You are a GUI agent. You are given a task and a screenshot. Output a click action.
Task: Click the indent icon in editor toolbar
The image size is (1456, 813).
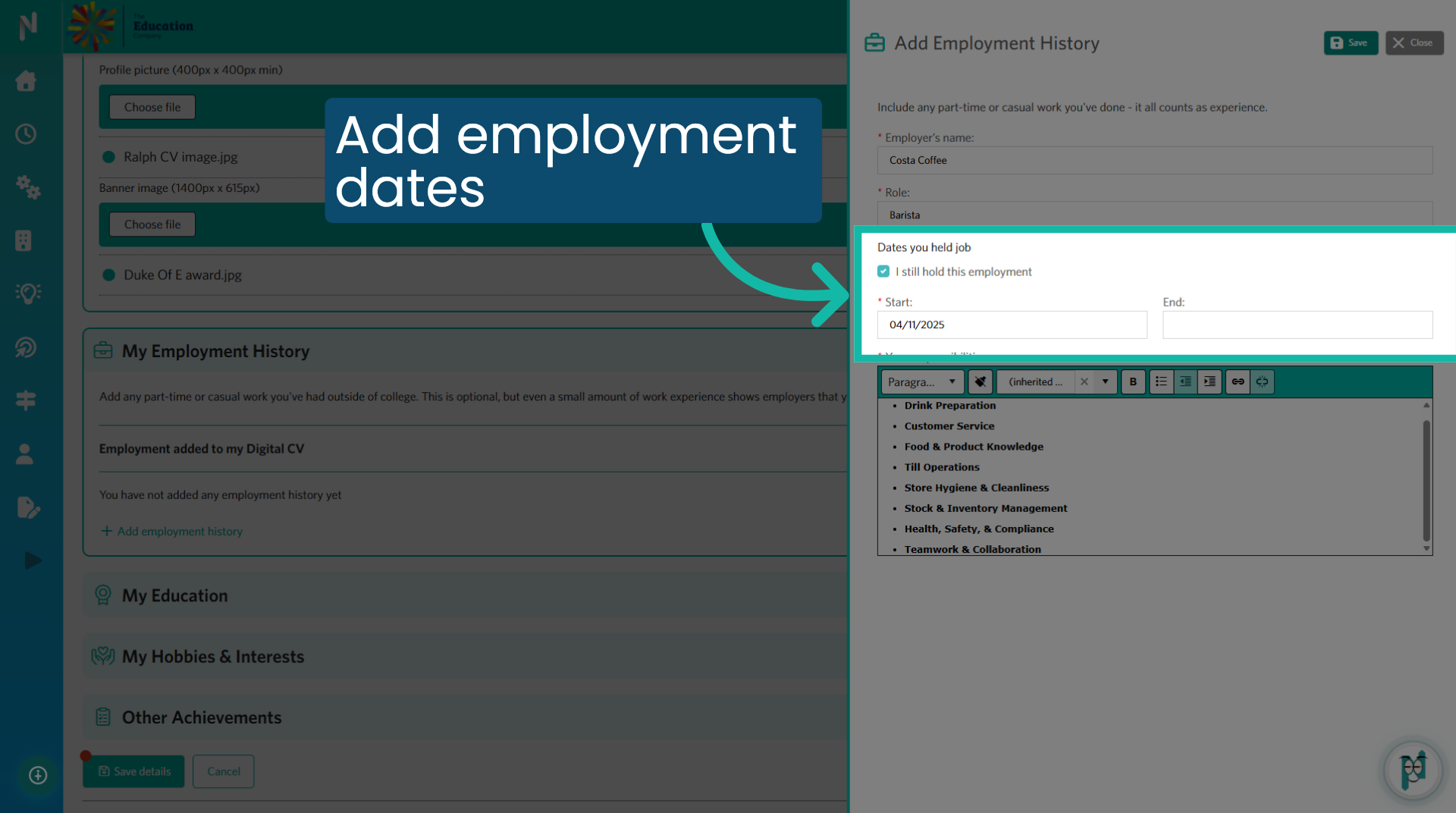point(1210,381)
